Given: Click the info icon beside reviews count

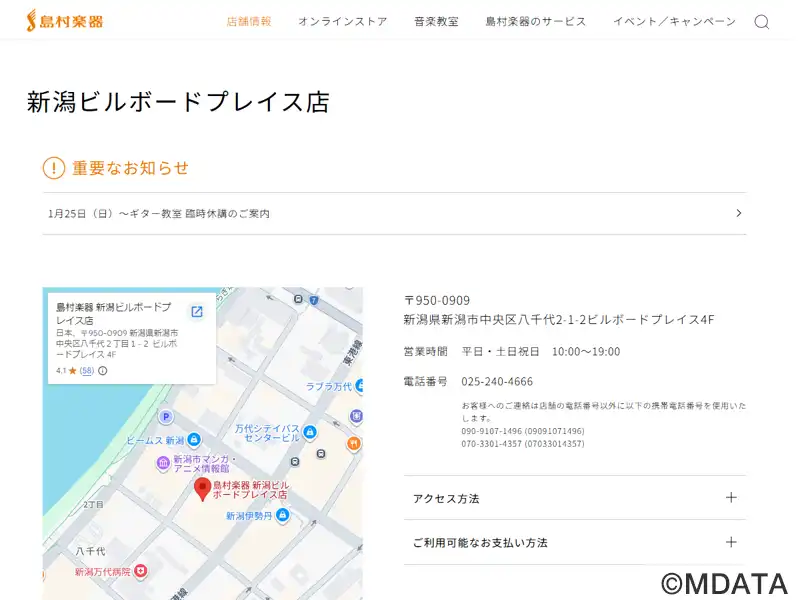Looking at the screenshot, I should coord(103,371).
